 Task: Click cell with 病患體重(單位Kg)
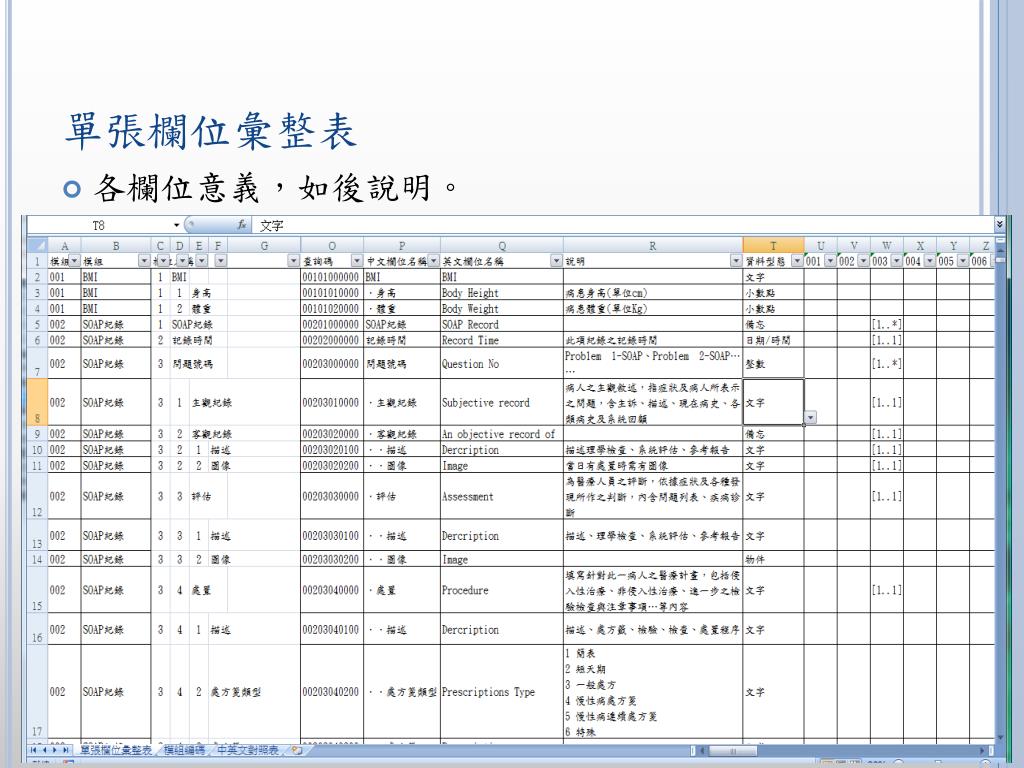click(x=652, y=308)
